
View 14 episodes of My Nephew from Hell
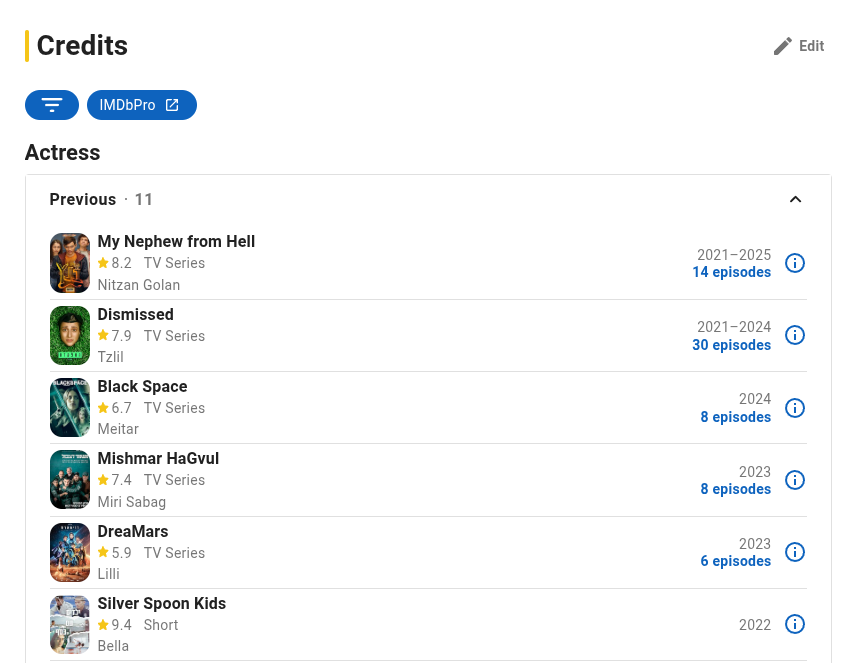pyautogui.click(x=732, y=272)
